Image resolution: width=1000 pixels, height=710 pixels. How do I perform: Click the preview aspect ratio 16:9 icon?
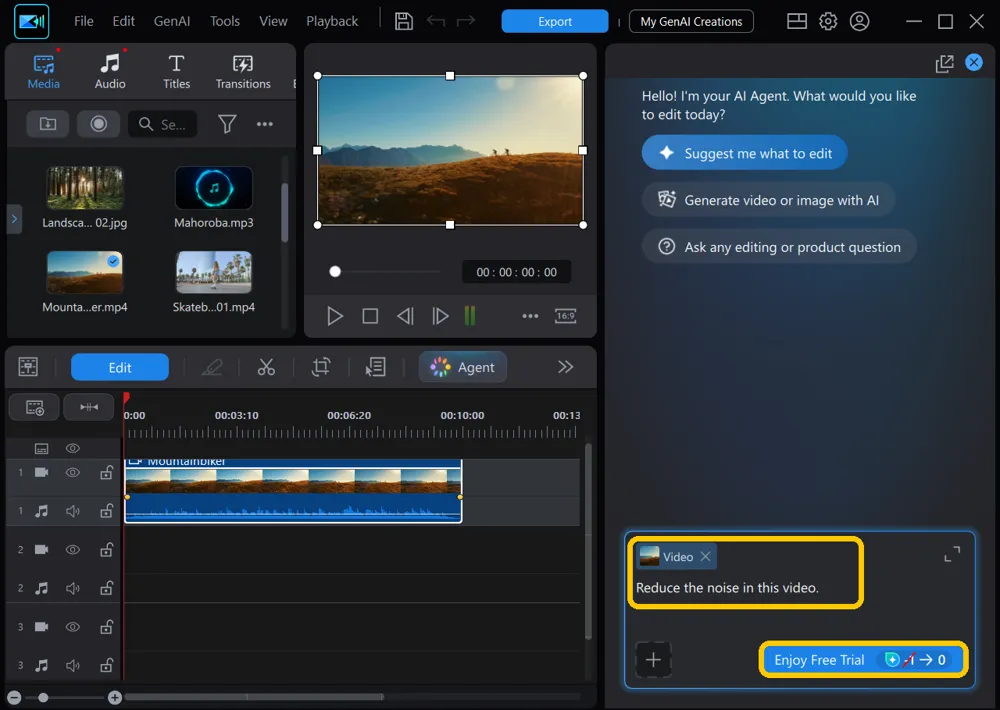(565, 316)
